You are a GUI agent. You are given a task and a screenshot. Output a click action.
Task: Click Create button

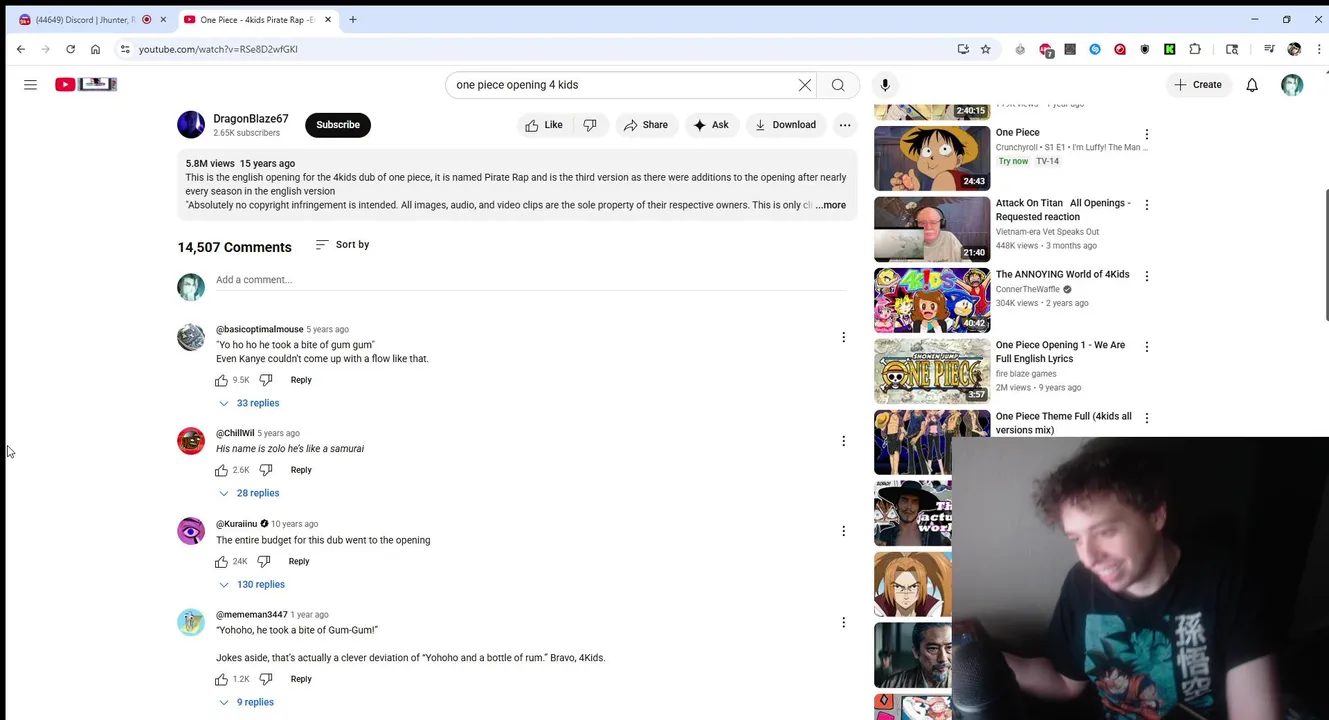pyautogui.click(x=1198, y=85)
